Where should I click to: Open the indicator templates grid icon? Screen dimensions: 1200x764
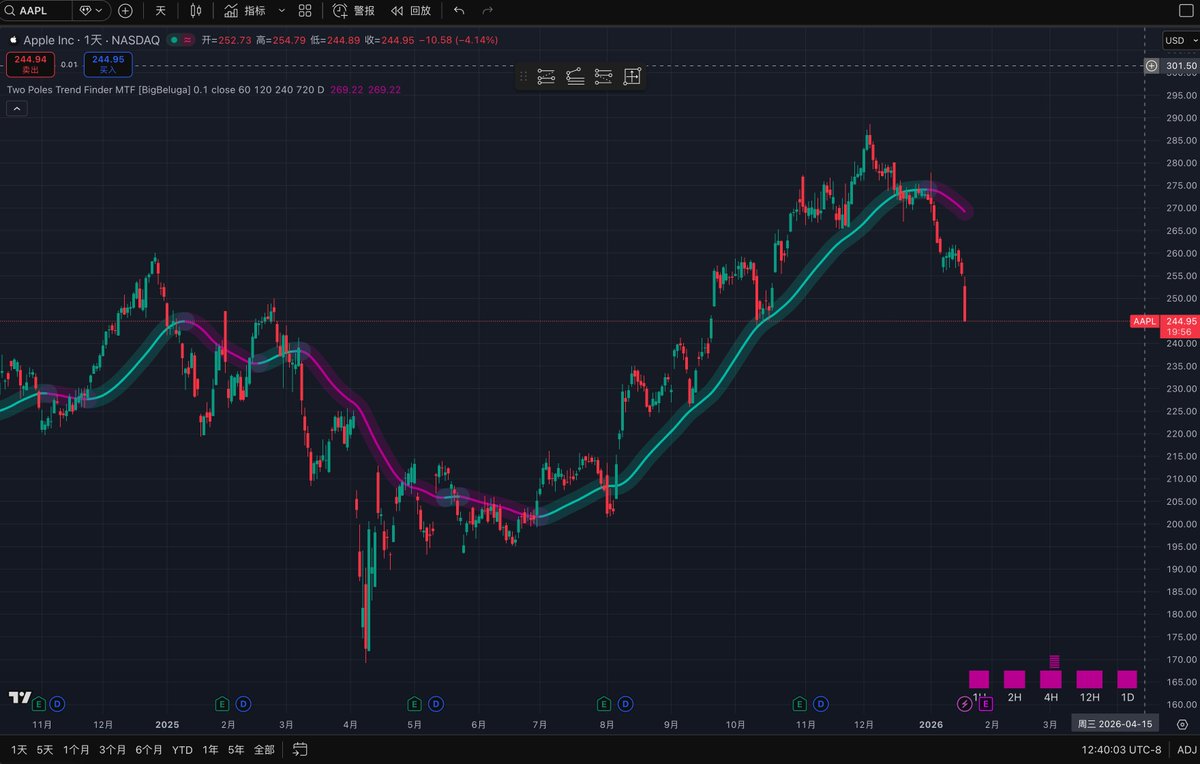pos(305,11)
